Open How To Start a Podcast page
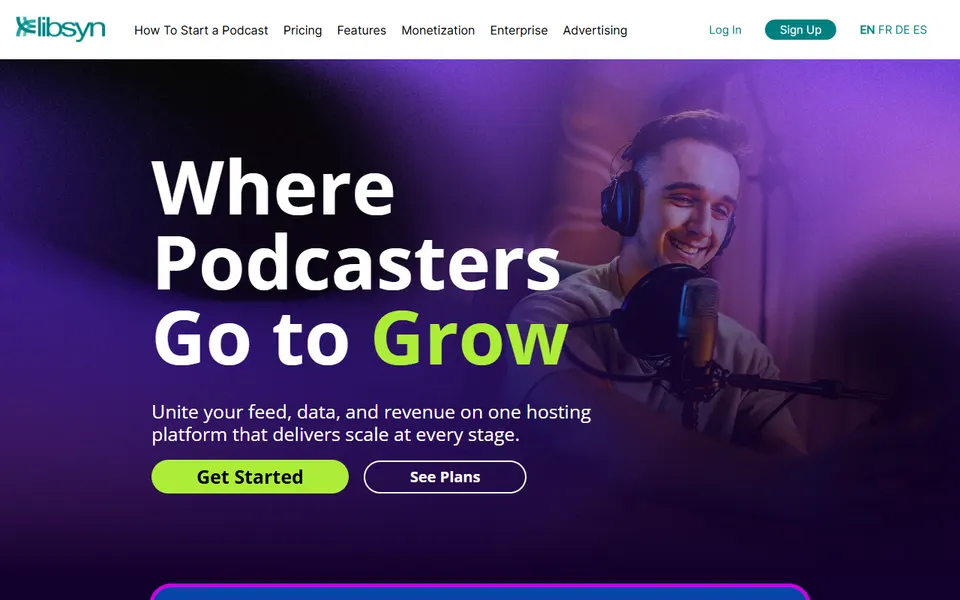The height and width of the screenshot is (600, 960). [x=201, y=30]
